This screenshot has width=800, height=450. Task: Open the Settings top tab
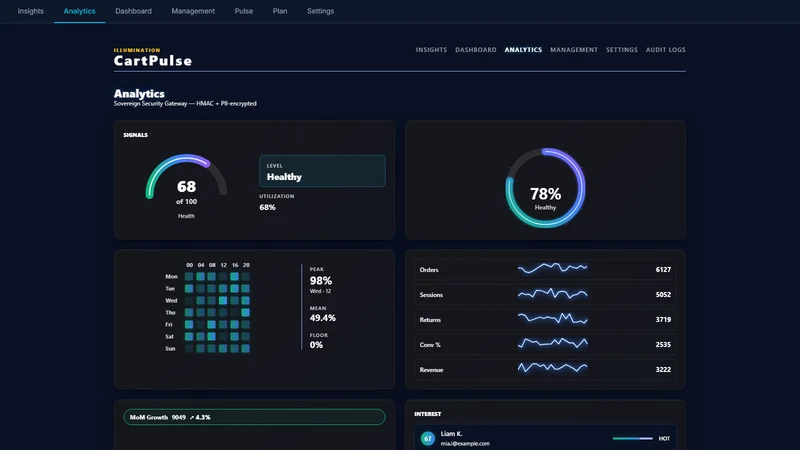[x=320, y=11]
